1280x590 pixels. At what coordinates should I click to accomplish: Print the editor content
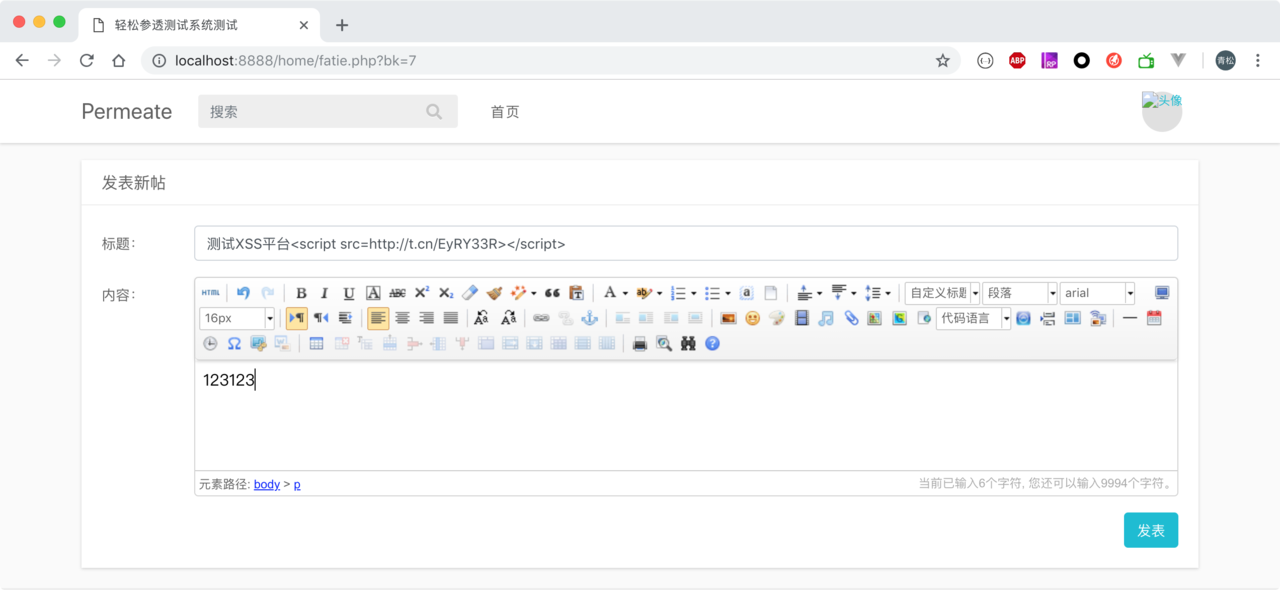coord(640,343)
